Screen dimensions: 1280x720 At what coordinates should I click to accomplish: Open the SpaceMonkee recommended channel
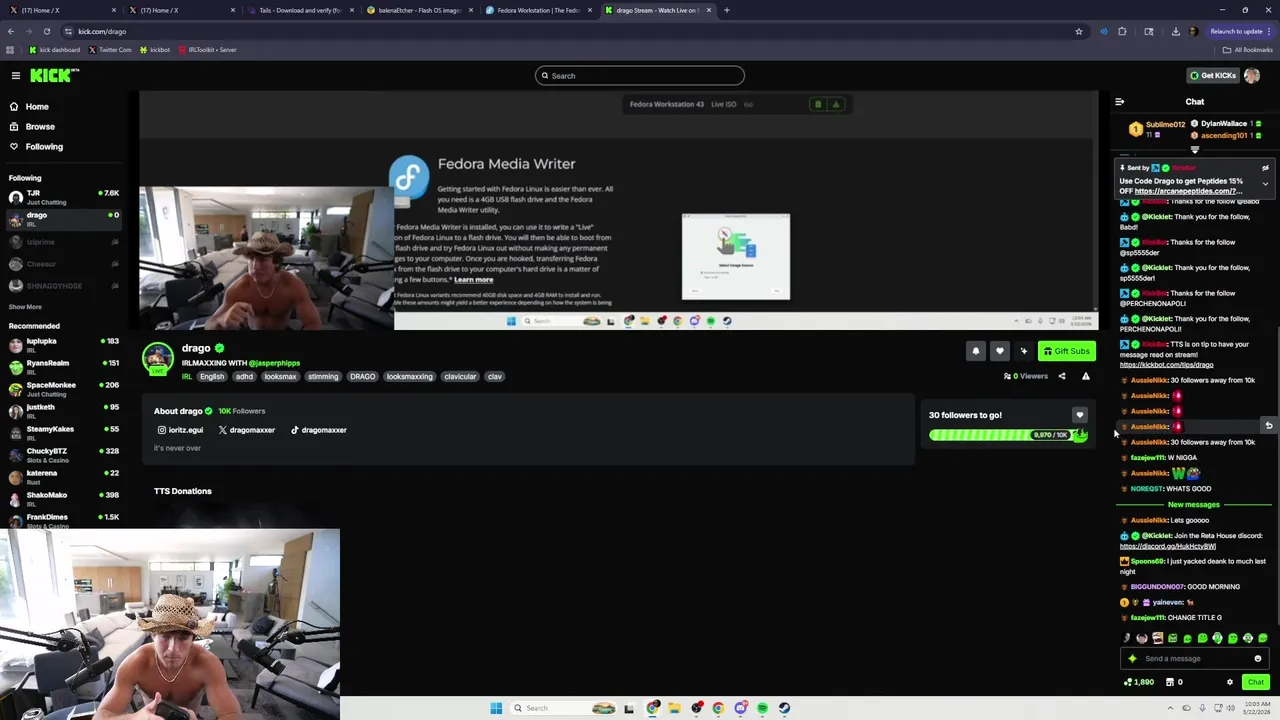click(x=62, y=388)
